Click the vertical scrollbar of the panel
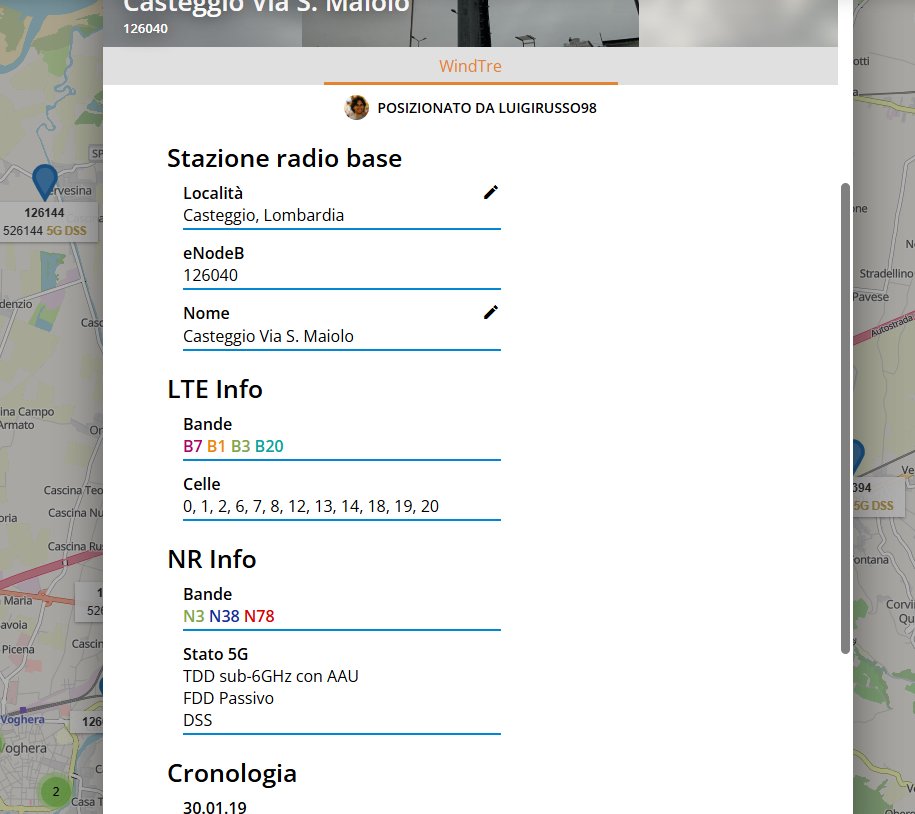The image size is (915, 814). pos(845,418)
